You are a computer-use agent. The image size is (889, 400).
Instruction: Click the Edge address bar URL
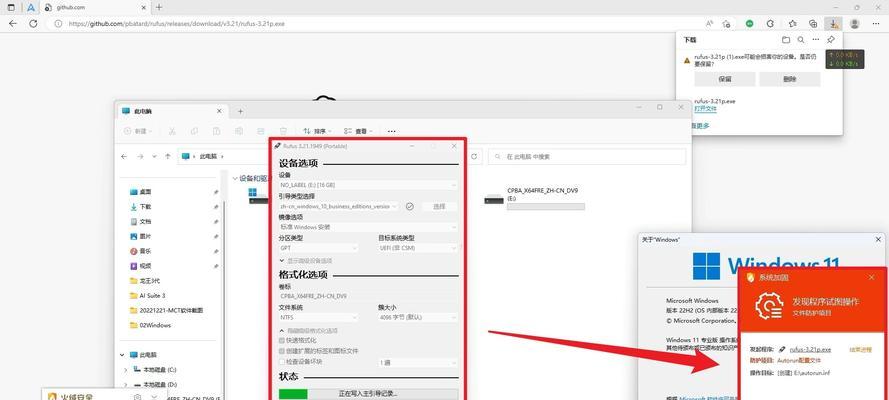click(x=176, y=24)
